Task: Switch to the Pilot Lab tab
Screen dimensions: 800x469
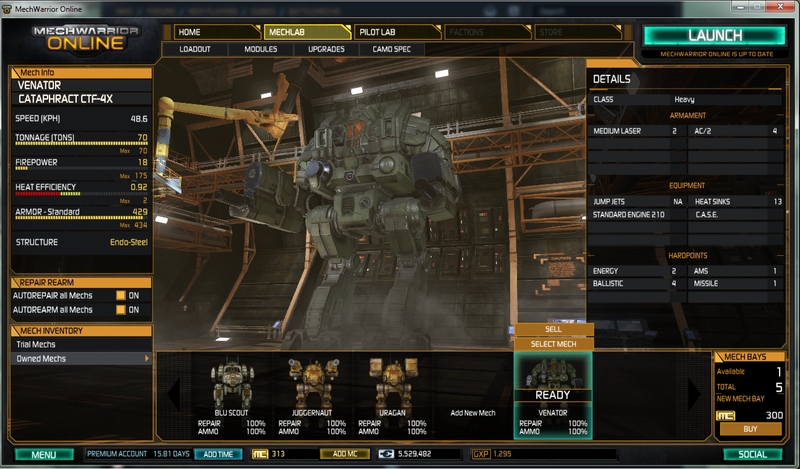Action: (x=395, y=32)
